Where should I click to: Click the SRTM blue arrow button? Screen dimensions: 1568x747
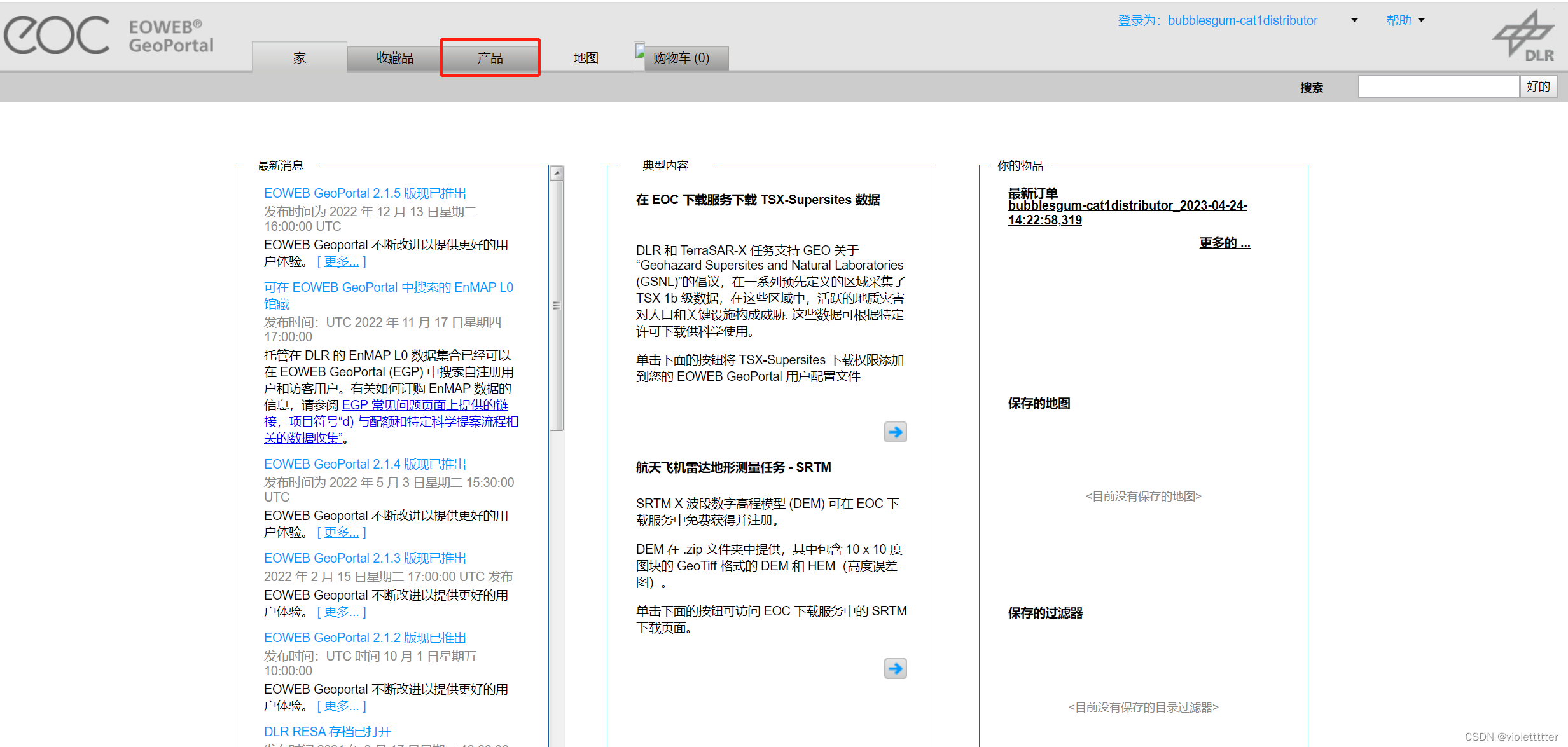[895, 668]
